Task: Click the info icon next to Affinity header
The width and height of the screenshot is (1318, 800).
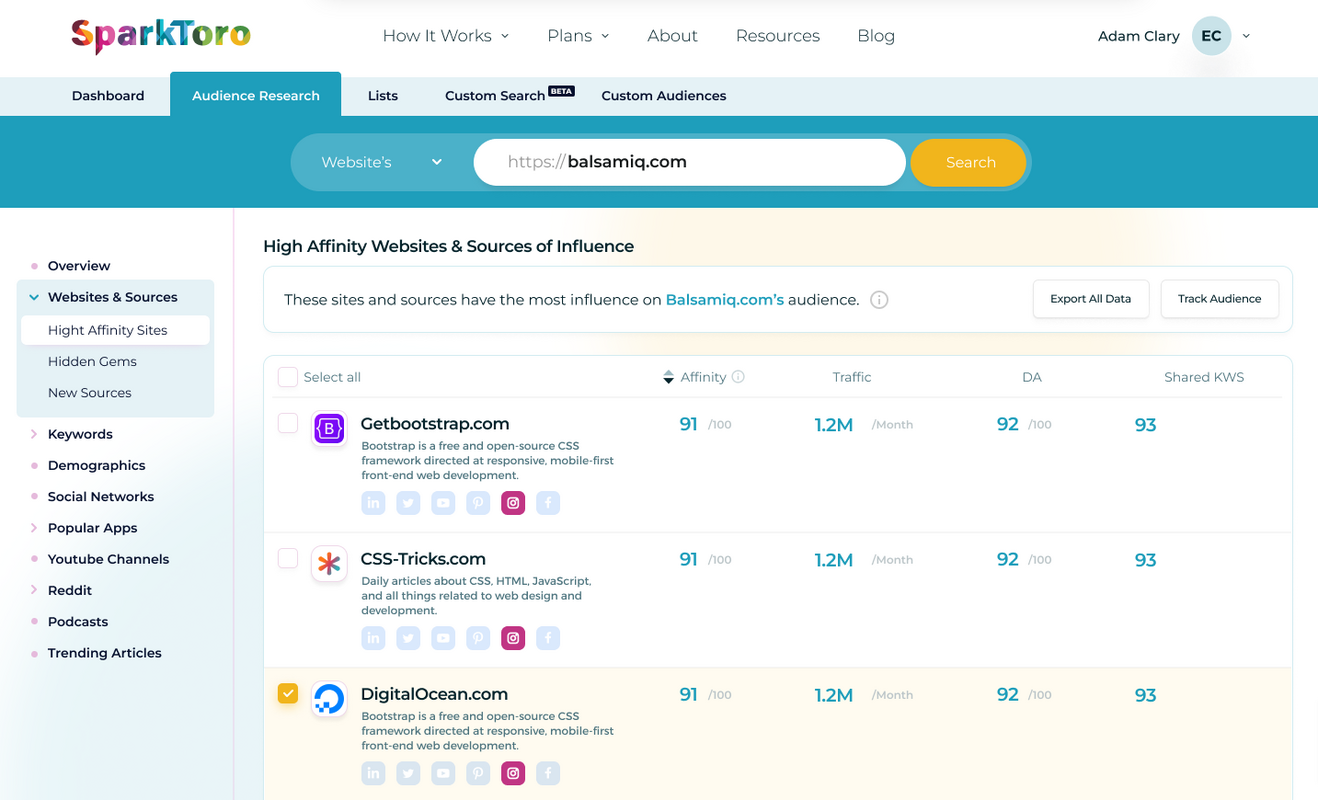Action: point(738,377)
